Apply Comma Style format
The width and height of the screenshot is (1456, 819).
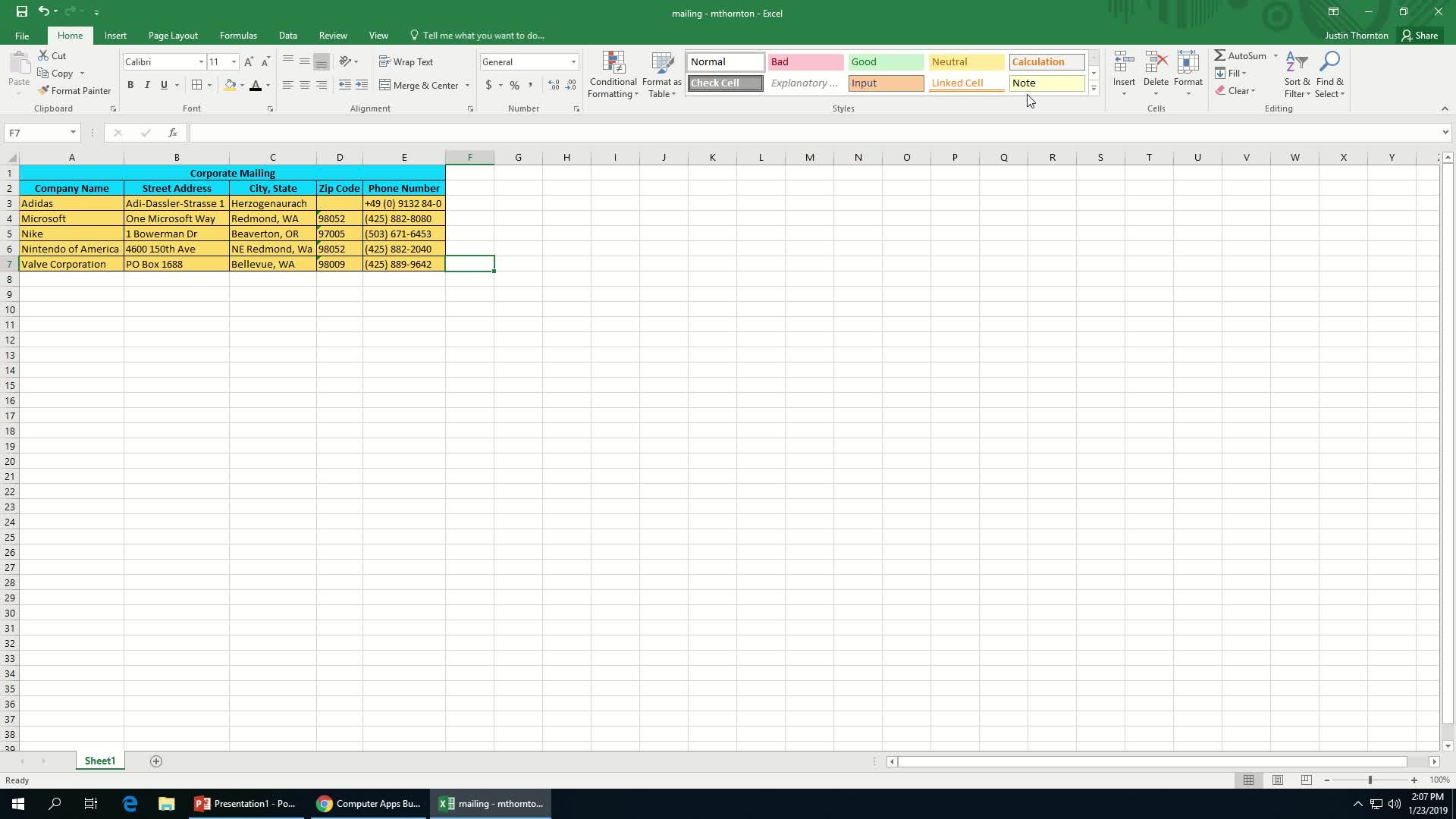[x=531, y=85]
